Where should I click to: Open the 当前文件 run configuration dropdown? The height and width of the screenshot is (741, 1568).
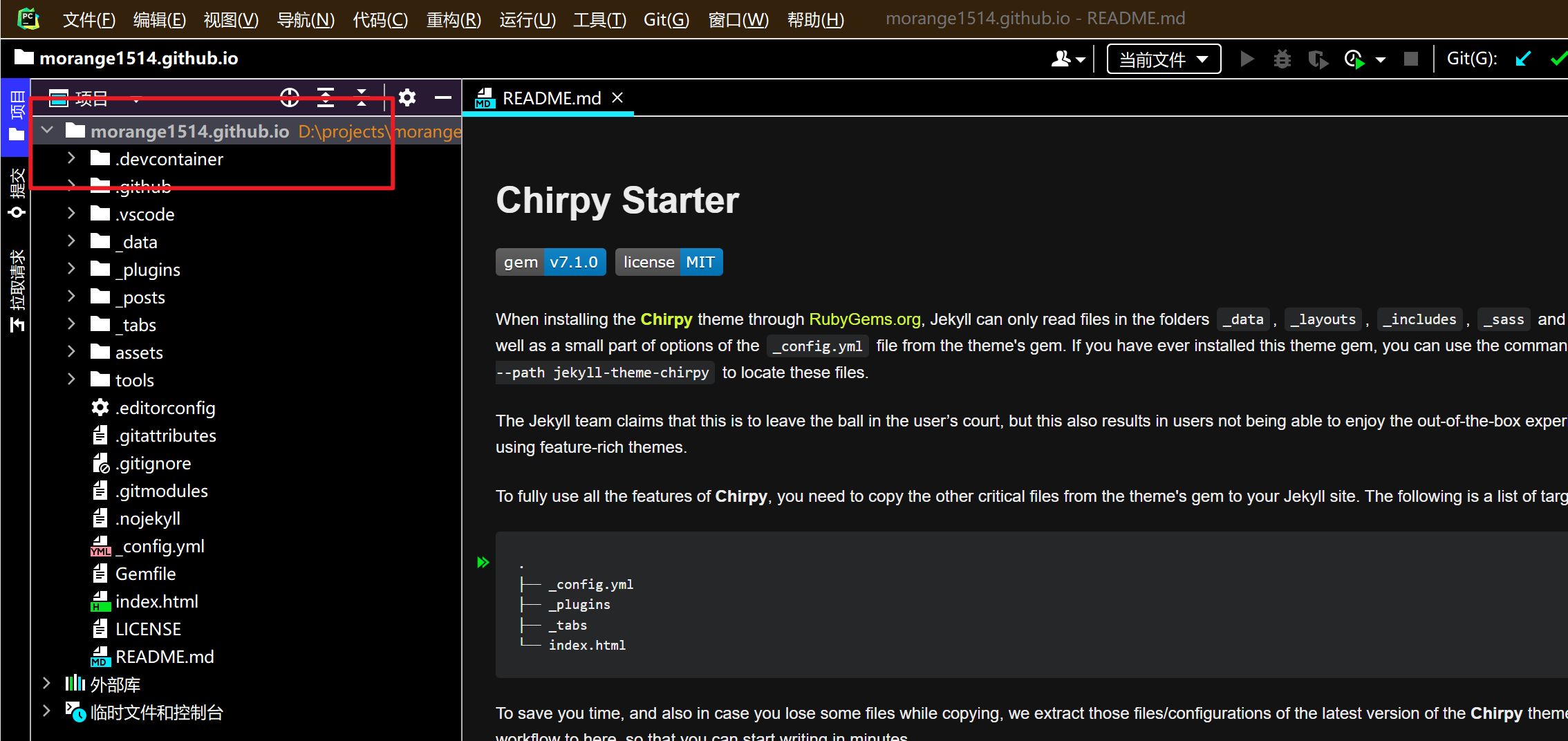(x=1164, y=59)
